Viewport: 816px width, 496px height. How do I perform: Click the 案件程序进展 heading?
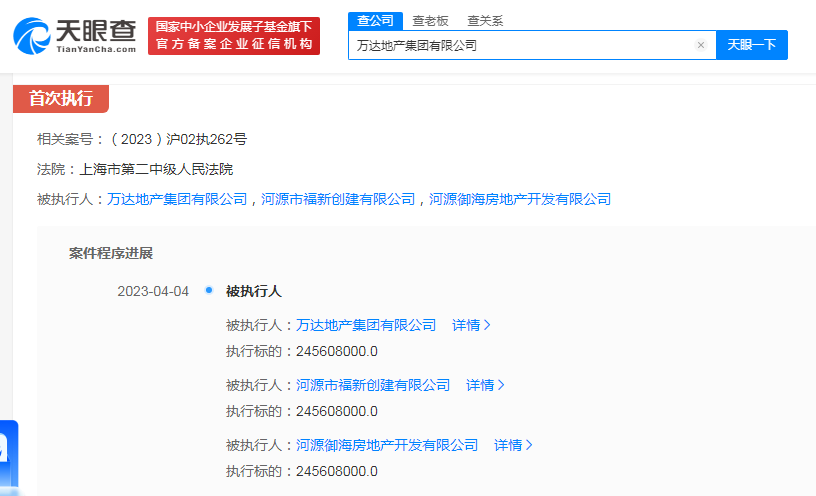[111, 253]
